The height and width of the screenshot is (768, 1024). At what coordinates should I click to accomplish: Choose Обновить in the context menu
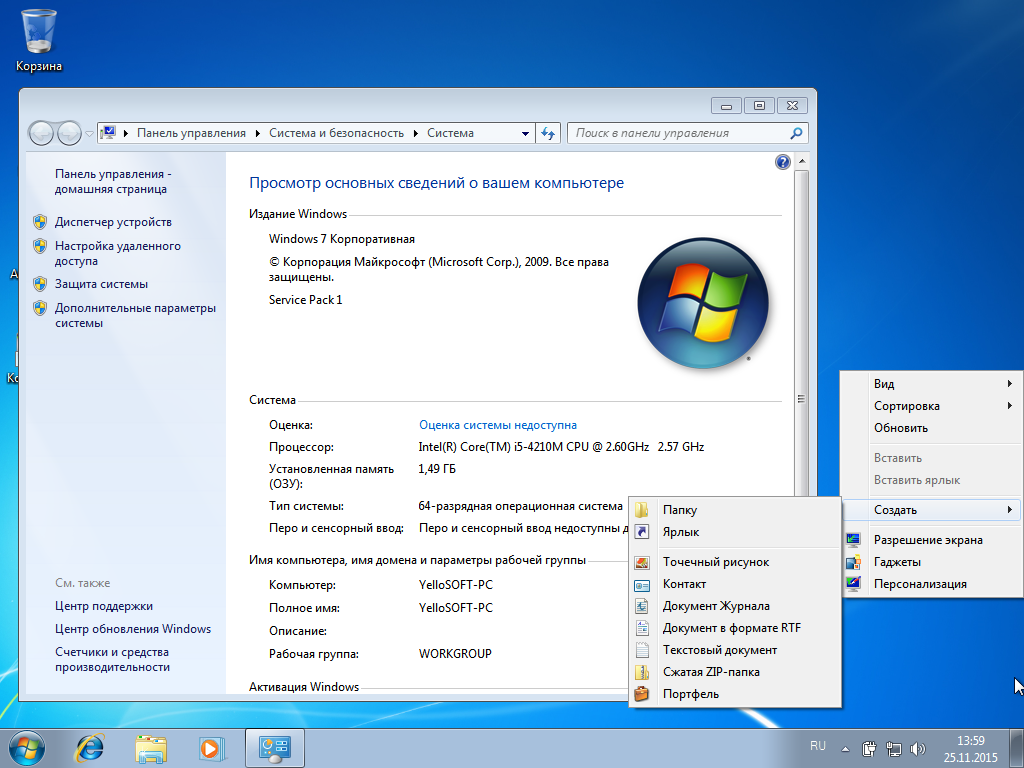click(x=932, y=428)
